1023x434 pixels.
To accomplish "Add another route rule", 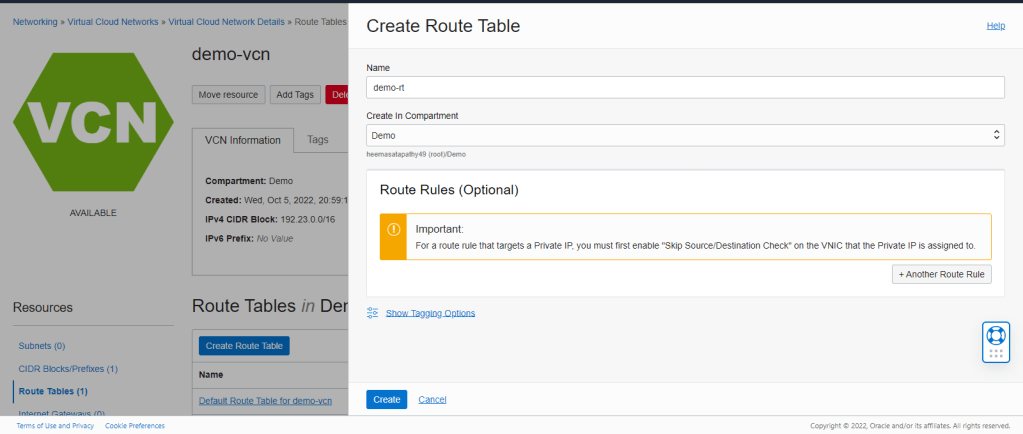I will click(x=941, y=274).
